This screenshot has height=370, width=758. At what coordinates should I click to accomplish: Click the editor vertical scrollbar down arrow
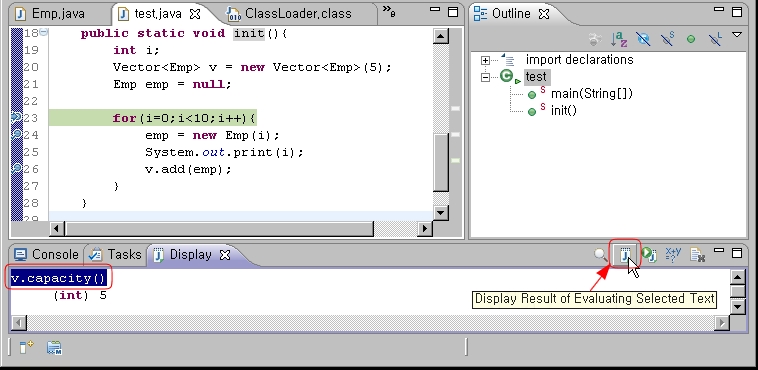click(440, 212)
